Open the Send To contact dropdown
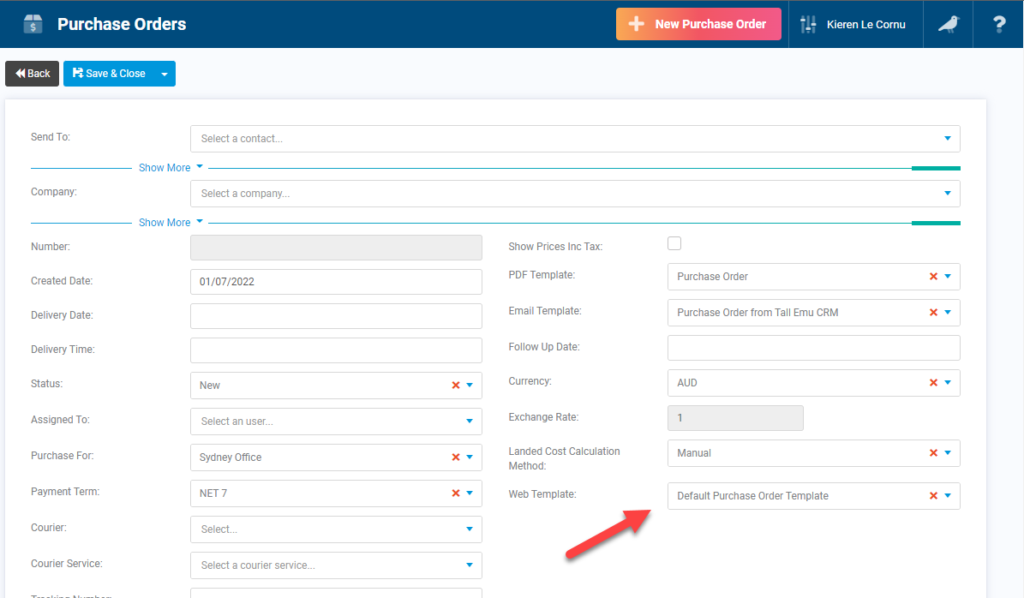The width and height of the screenshot is (1024, 598). coord(947,138)
